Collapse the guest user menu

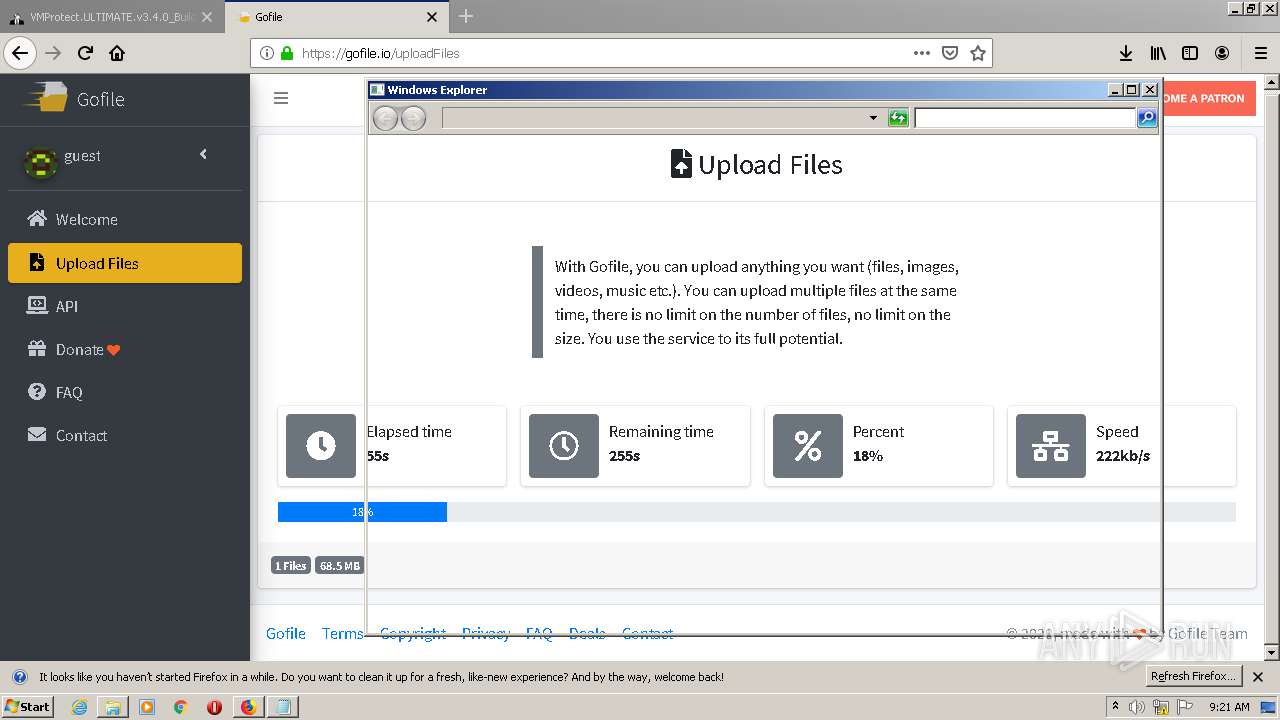(x=203, y=154)
